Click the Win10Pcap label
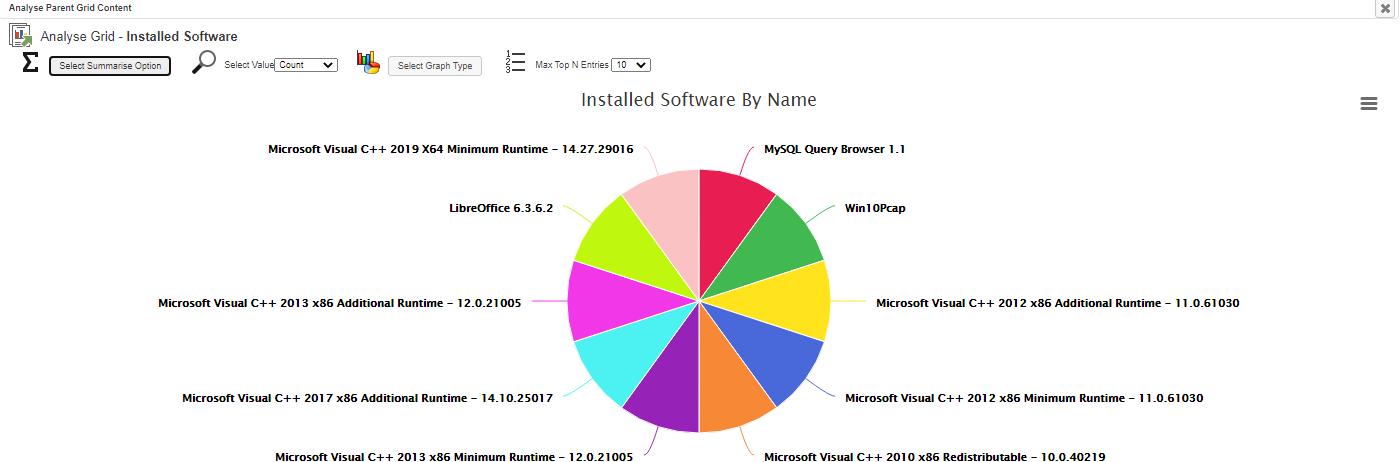Viewport: 1400px width, 462px height. pyautogui.click(x=875, y=208)
